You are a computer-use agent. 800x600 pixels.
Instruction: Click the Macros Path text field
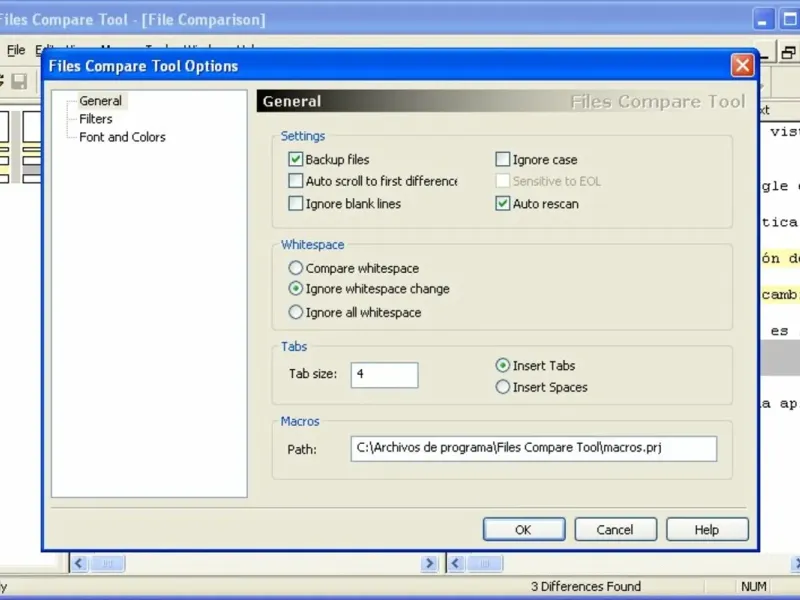pyautogui.click(x=534, y=448)
